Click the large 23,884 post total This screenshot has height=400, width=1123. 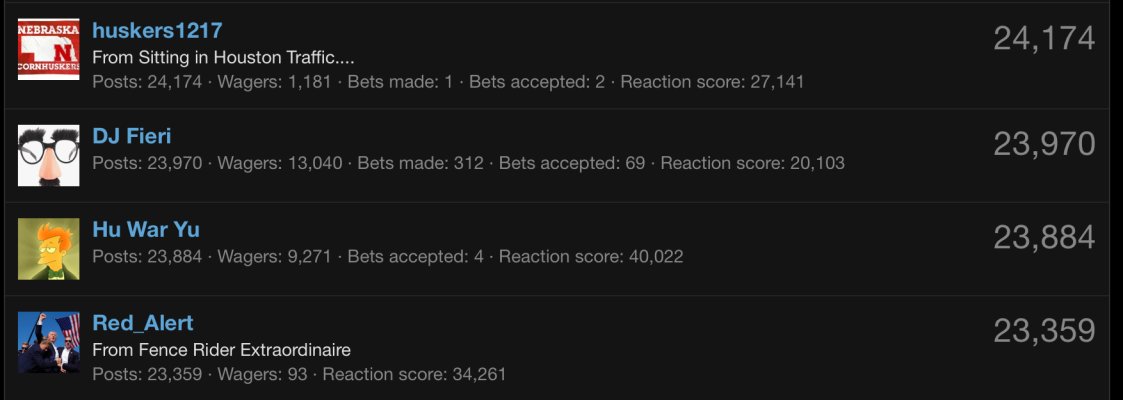(1044, 238)
